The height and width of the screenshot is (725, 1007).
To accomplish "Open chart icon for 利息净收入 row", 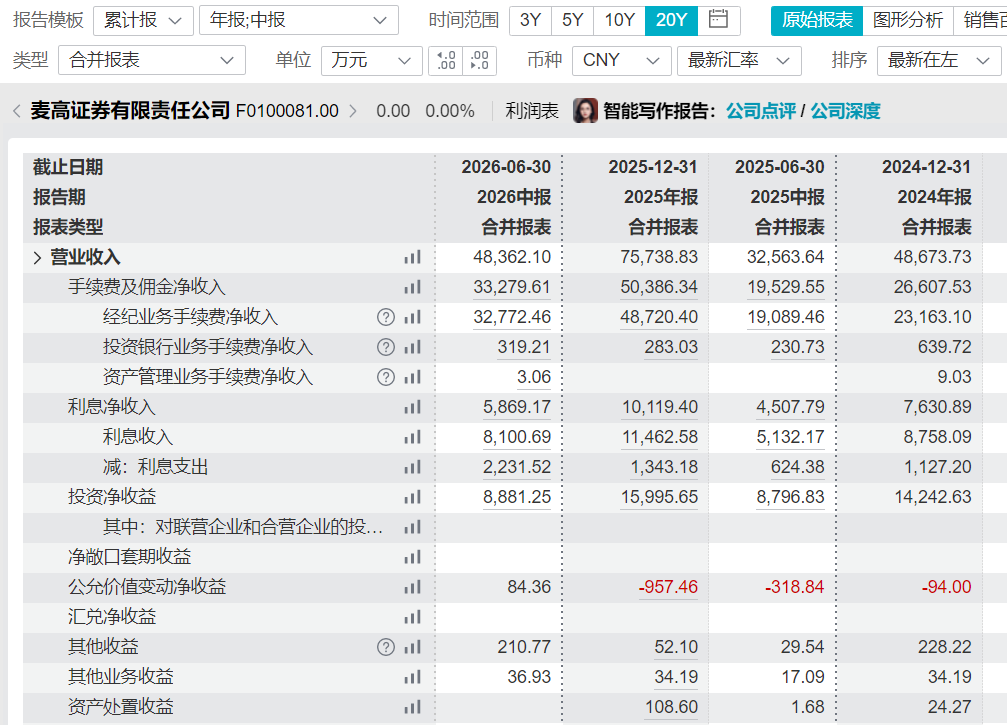I will [x=412, y=407].
